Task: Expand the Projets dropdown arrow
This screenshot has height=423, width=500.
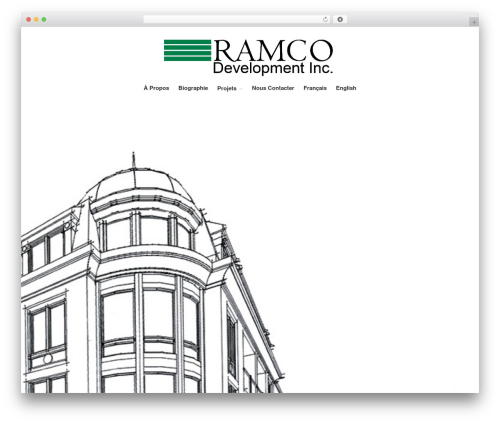Action: pyautogui.click(x=241, y=89)
